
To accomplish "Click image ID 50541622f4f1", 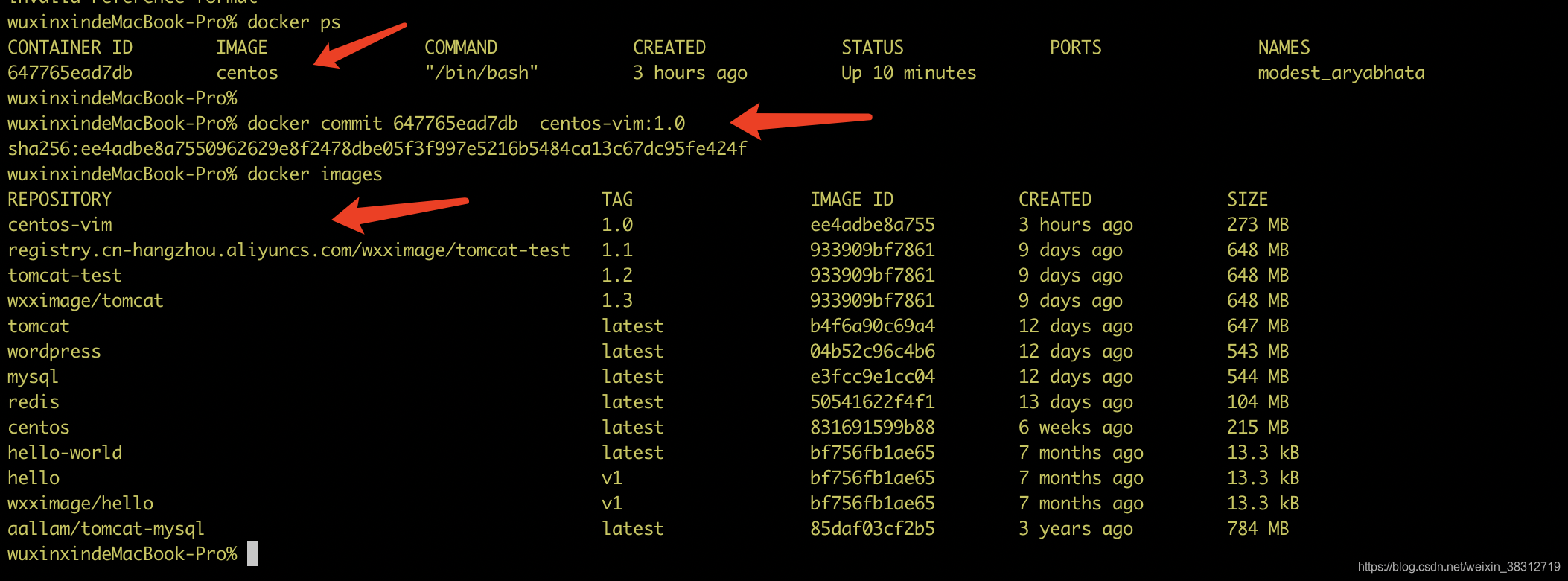I will click(872, 402).
